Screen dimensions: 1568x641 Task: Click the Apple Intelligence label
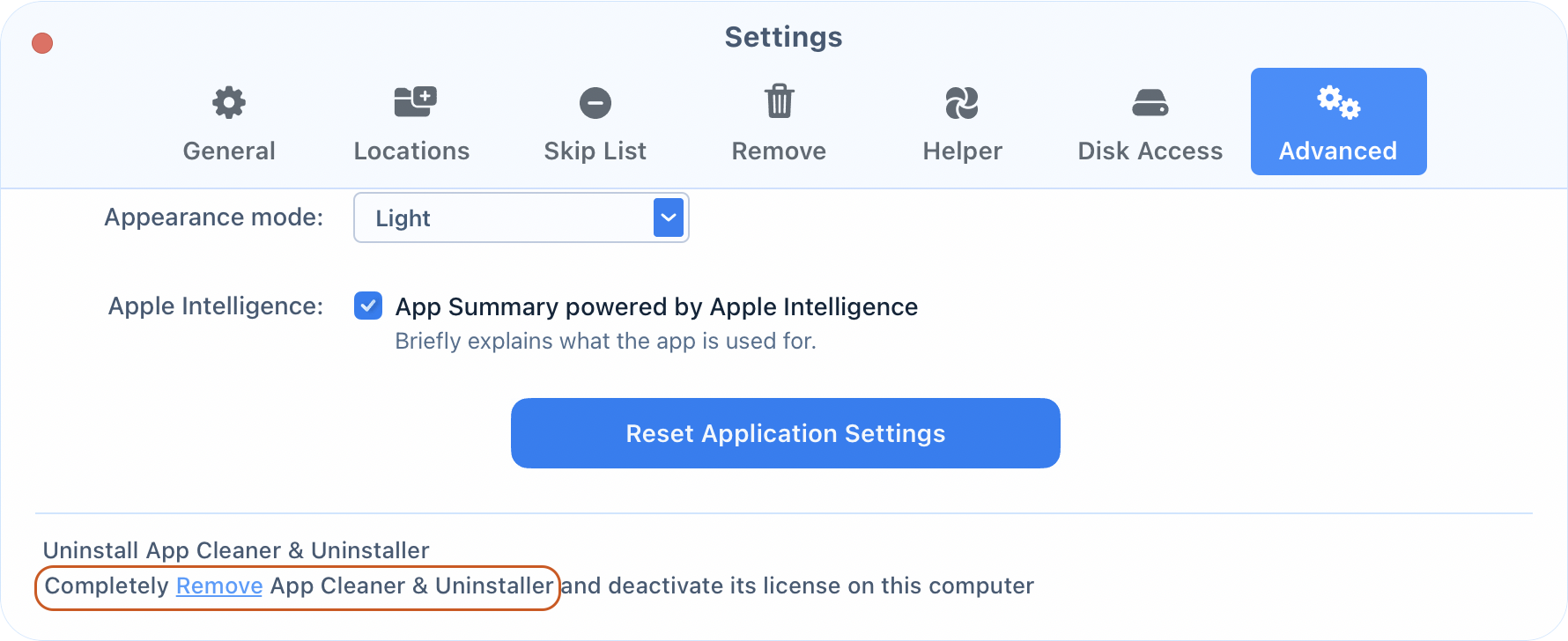pos(216,306)
